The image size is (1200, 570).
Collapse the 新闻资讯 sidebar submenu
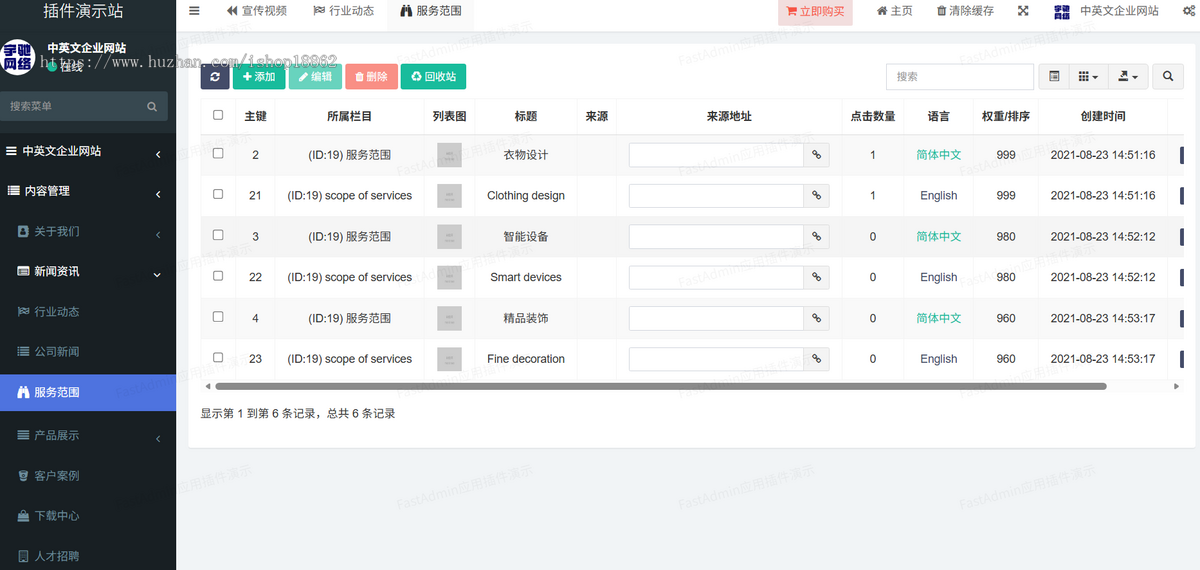click(x=88, y=272)
